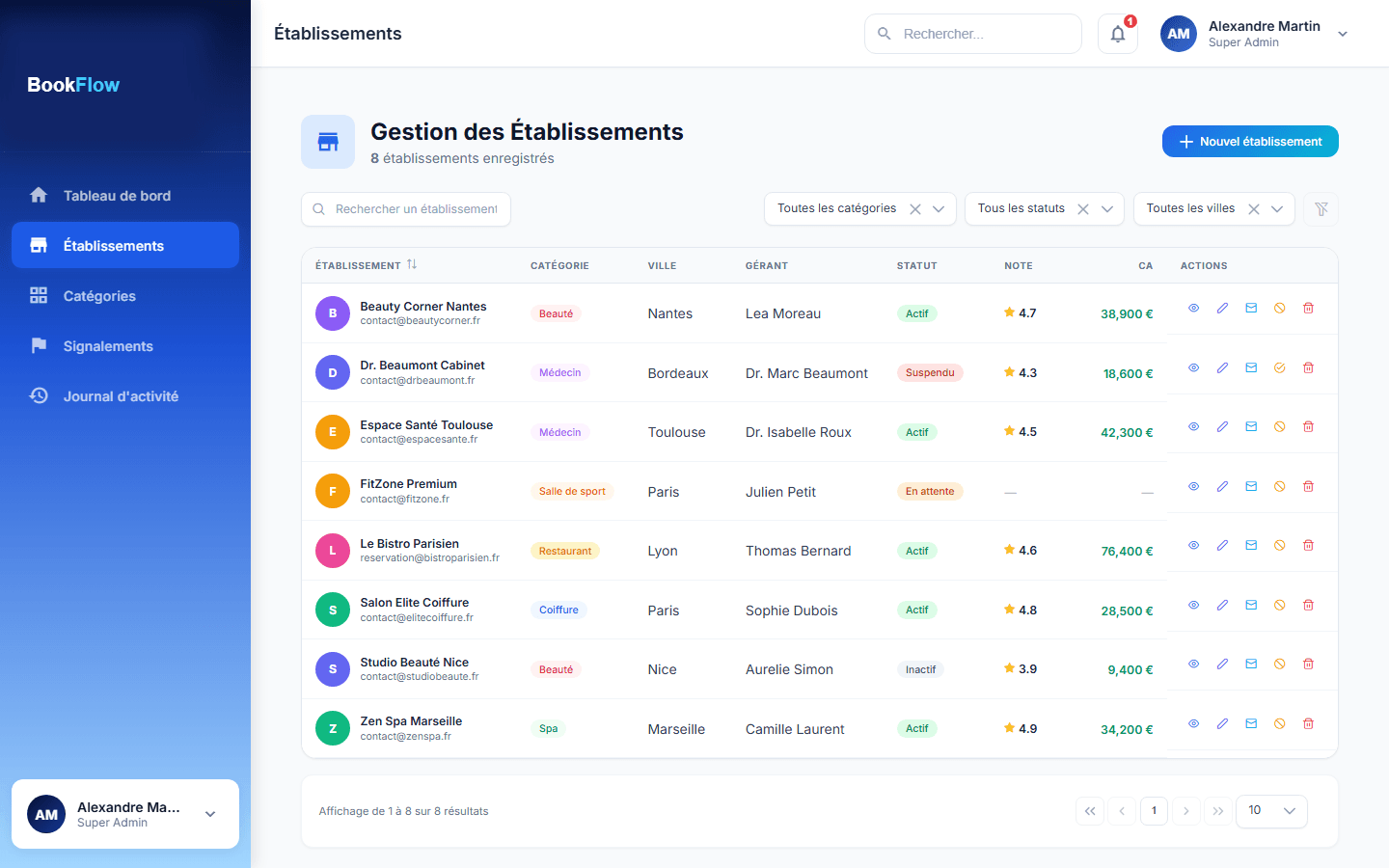View details of Beauty Corner Nantes
Image resolution: width=1389 pixels, height=868 pixels.
tap(1193, 309)
